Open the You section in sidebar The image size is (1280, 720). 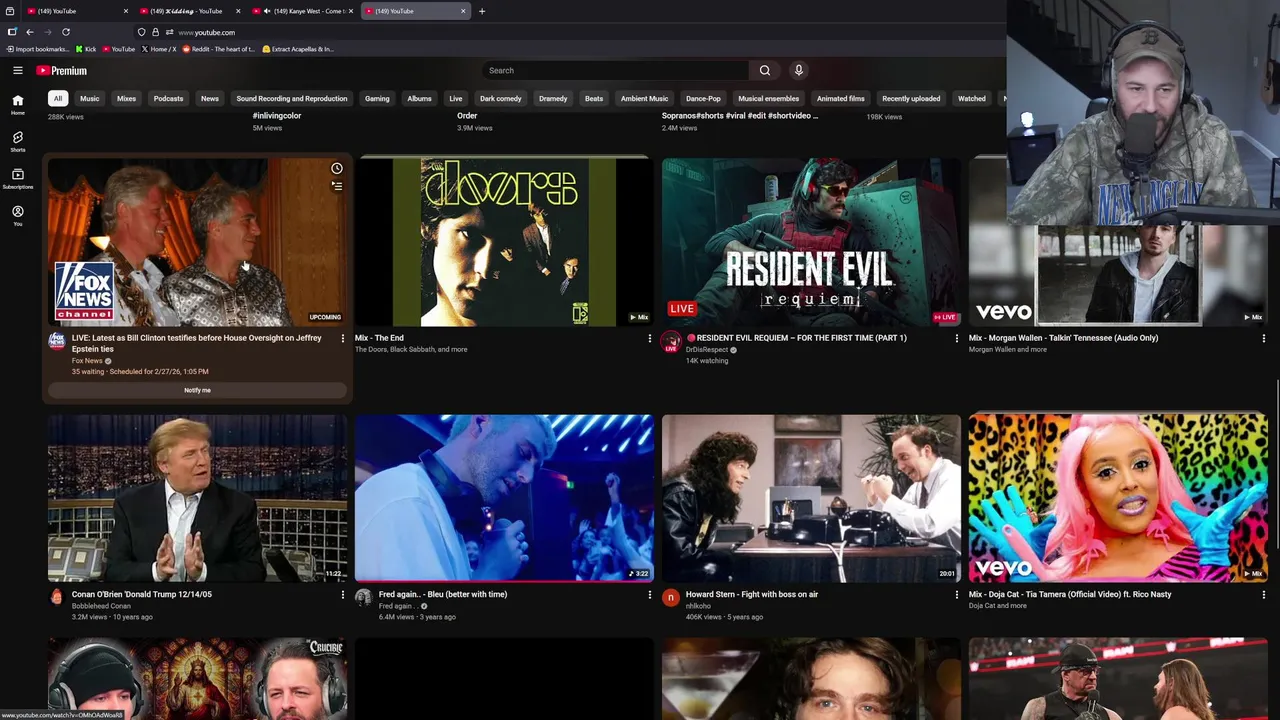point(17,215)
